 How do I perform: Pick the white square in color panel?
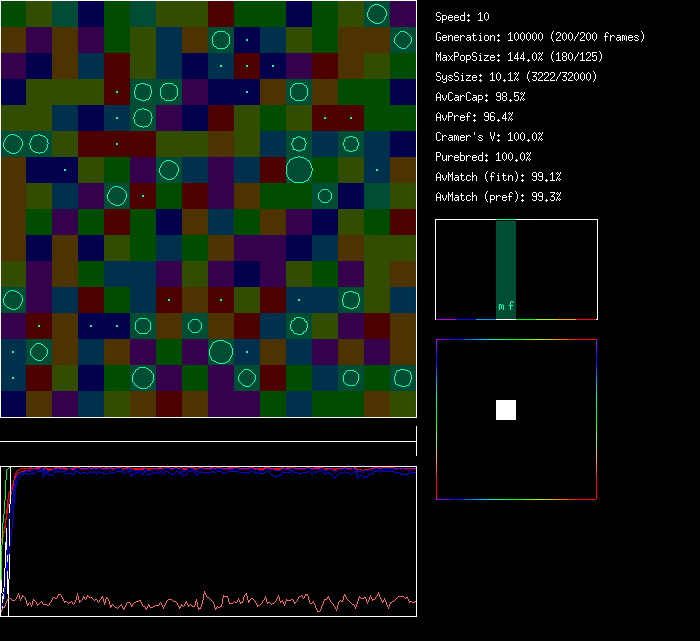click(506, 409)
